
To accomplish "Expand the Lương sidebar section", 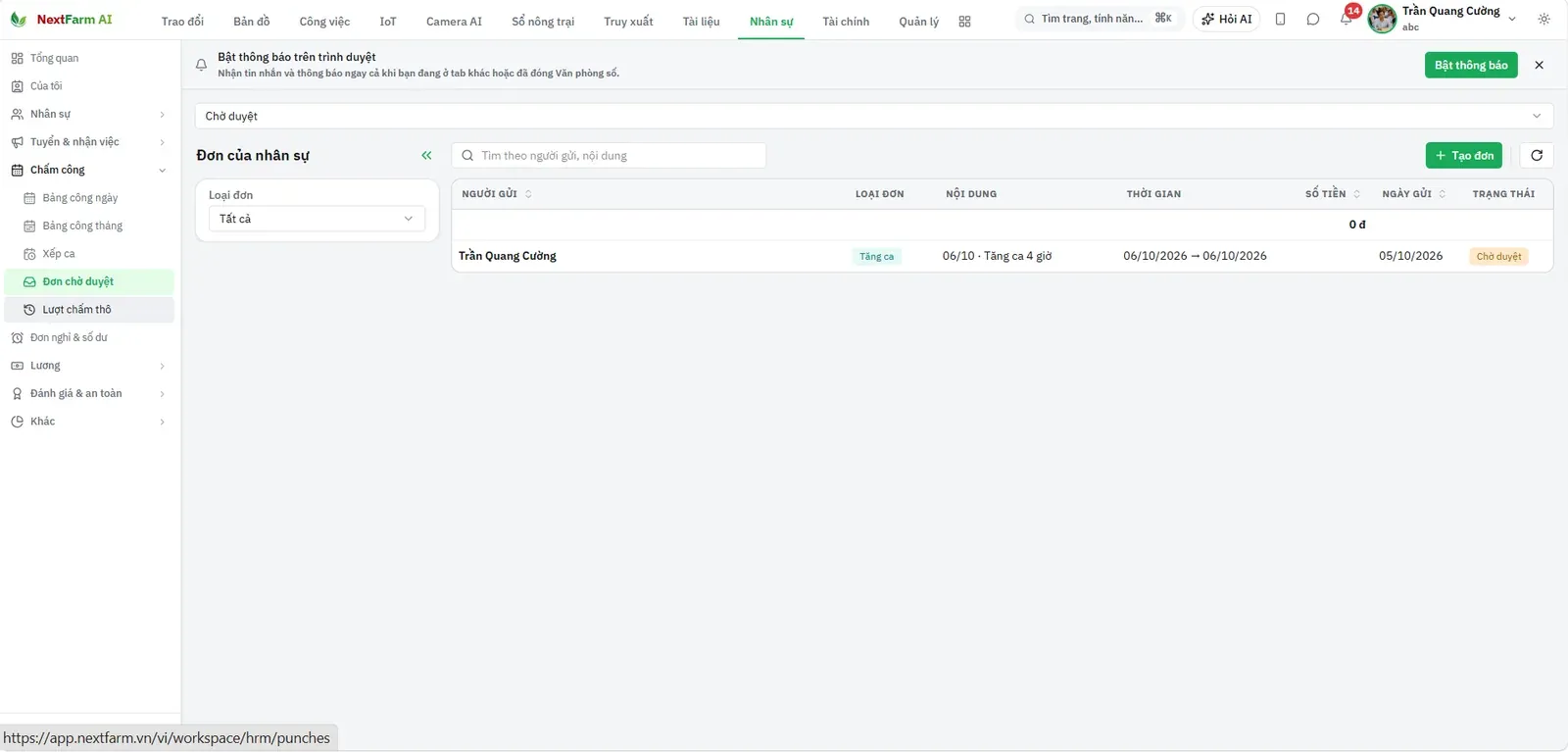I will pos(88,366).
